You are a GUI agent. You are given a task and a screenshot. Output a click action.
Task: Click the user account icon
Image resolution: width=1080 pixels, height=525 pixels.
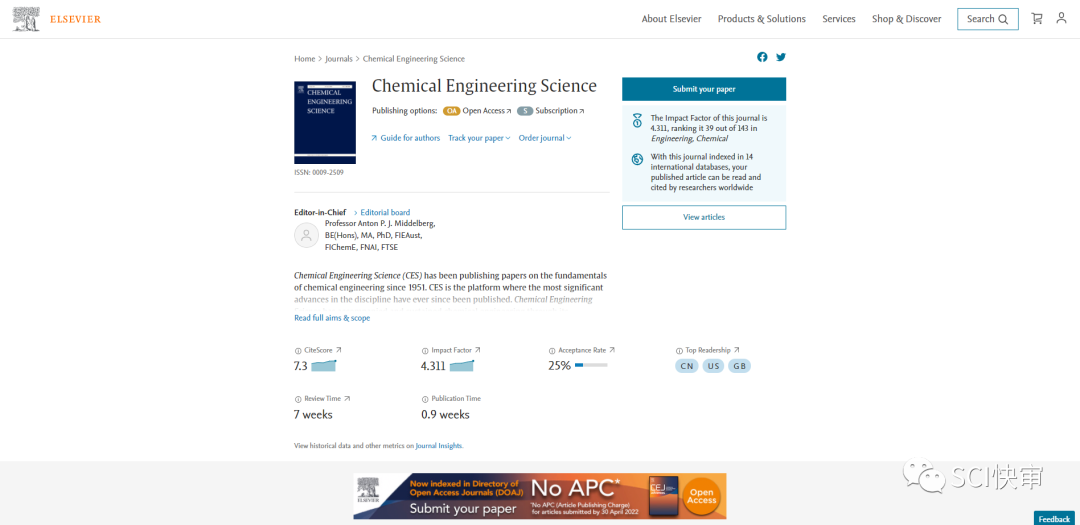pos(1061,18)
